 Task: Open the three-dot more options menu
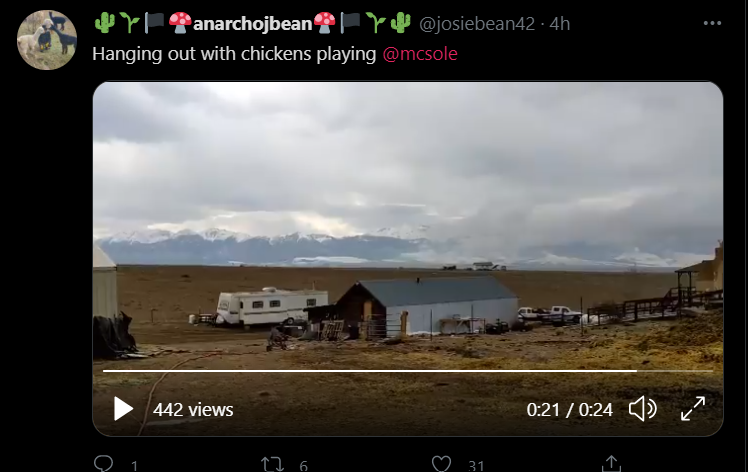tap(712, 23)
